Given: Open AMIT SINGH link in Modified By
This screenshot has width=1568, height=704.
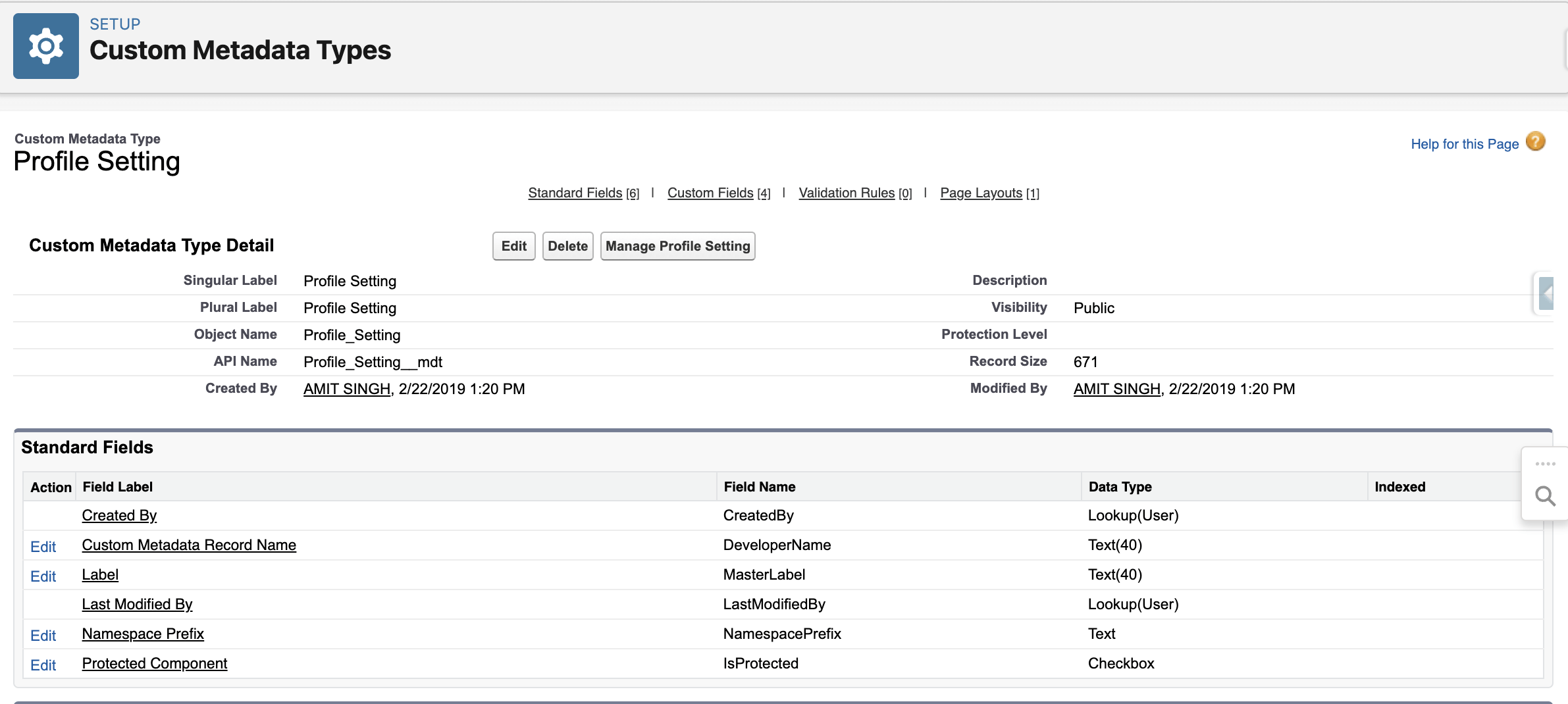Looking at the screenshot, I should click(x=1116, y=389).
